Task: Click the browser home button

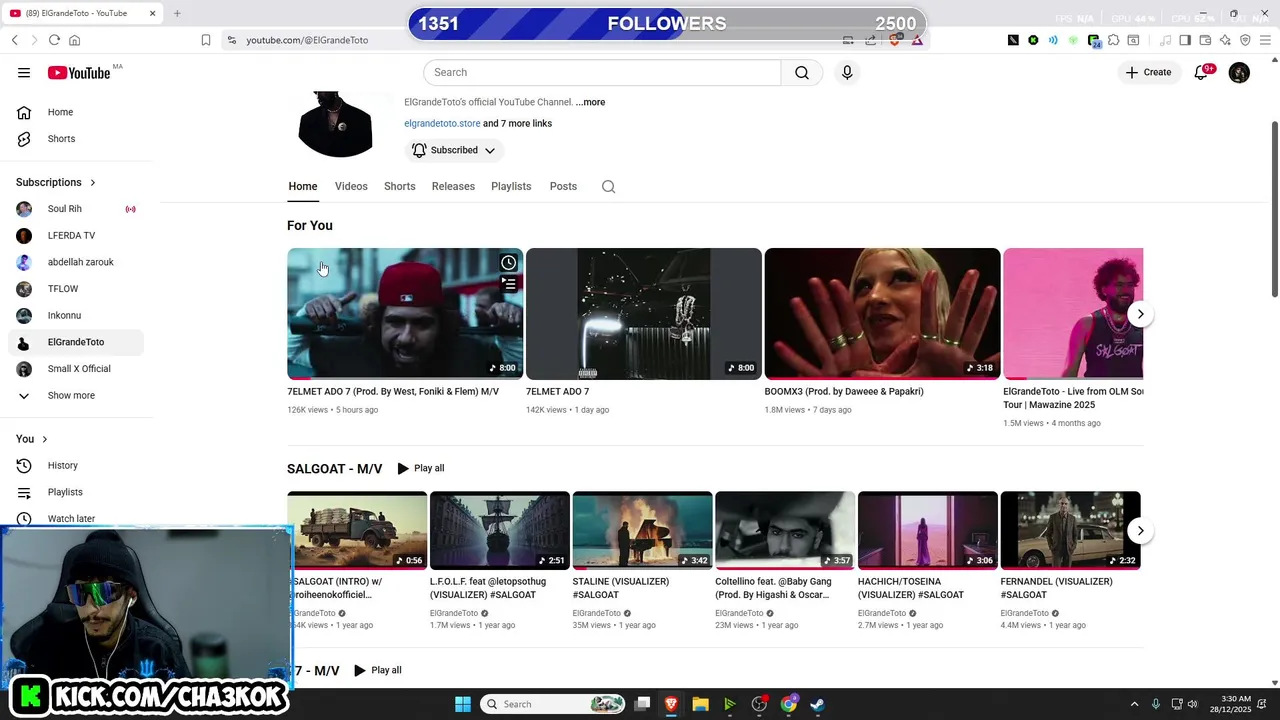Action: [x=74, y=40]
